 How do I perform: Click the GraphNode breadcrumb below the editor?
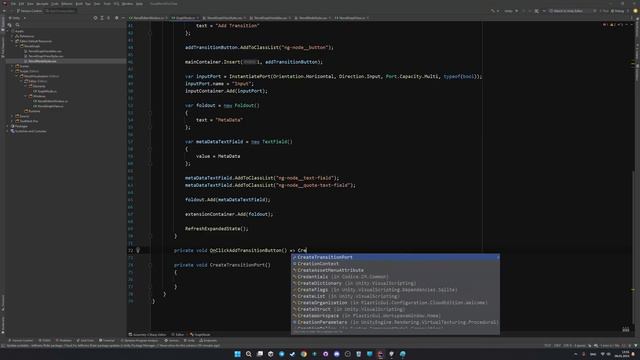(x=200, y=335)
